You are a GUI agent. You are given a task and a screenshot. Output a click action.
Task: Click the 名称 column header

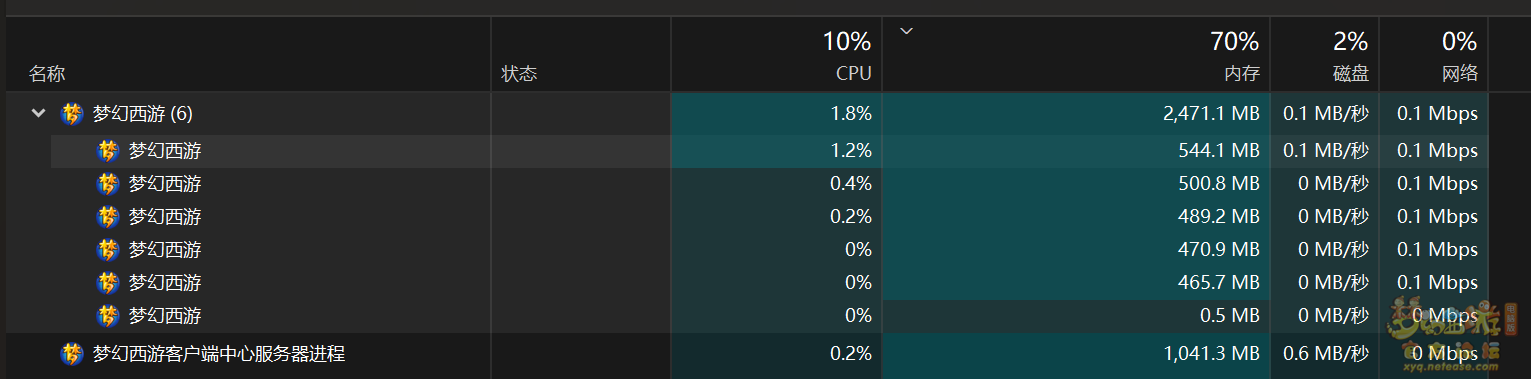click(x=47, y=74)
